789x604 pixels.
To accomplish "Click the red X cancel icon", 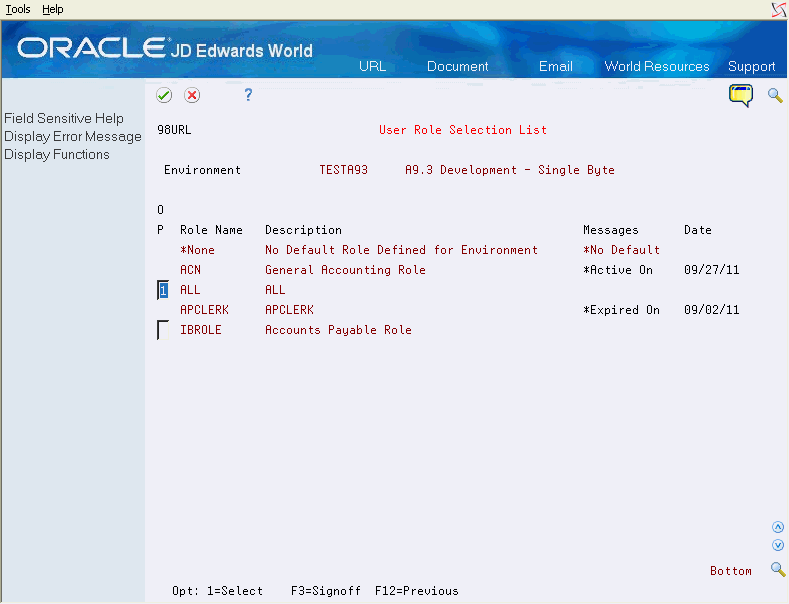I will tap(192, 95).
